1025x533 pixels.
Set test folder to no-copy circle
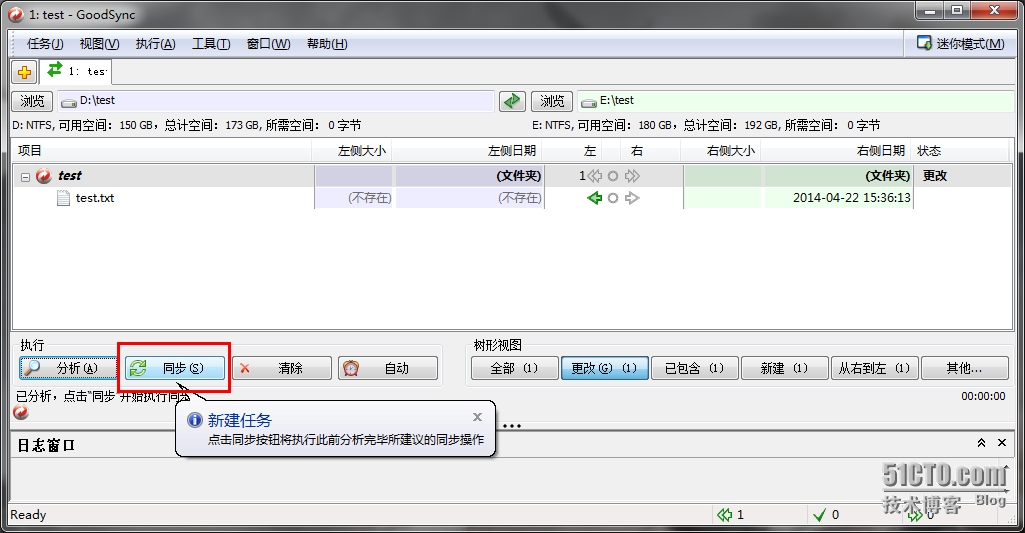point(613,176)
